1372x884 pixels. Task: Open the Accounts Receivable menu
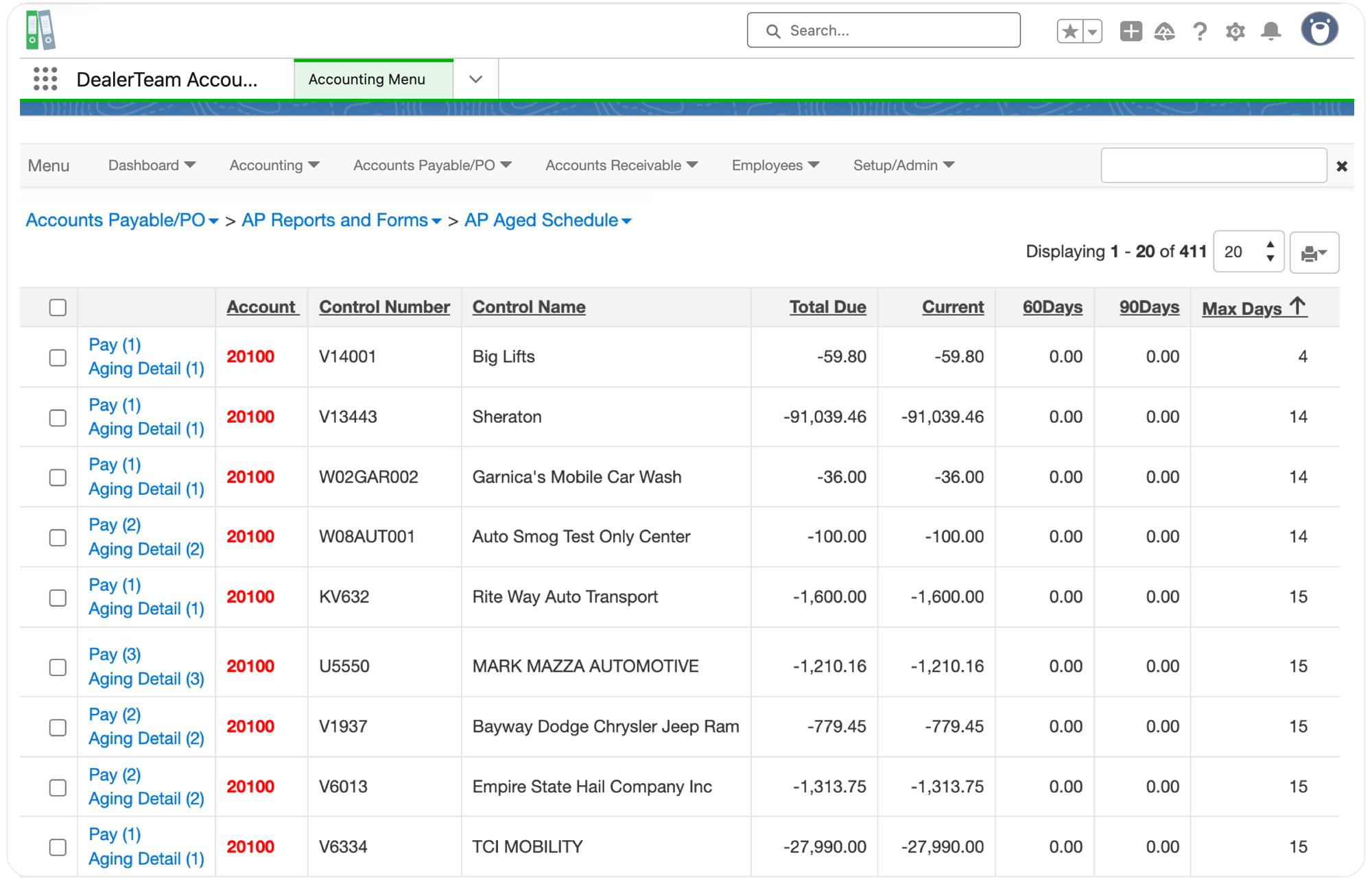621,165
